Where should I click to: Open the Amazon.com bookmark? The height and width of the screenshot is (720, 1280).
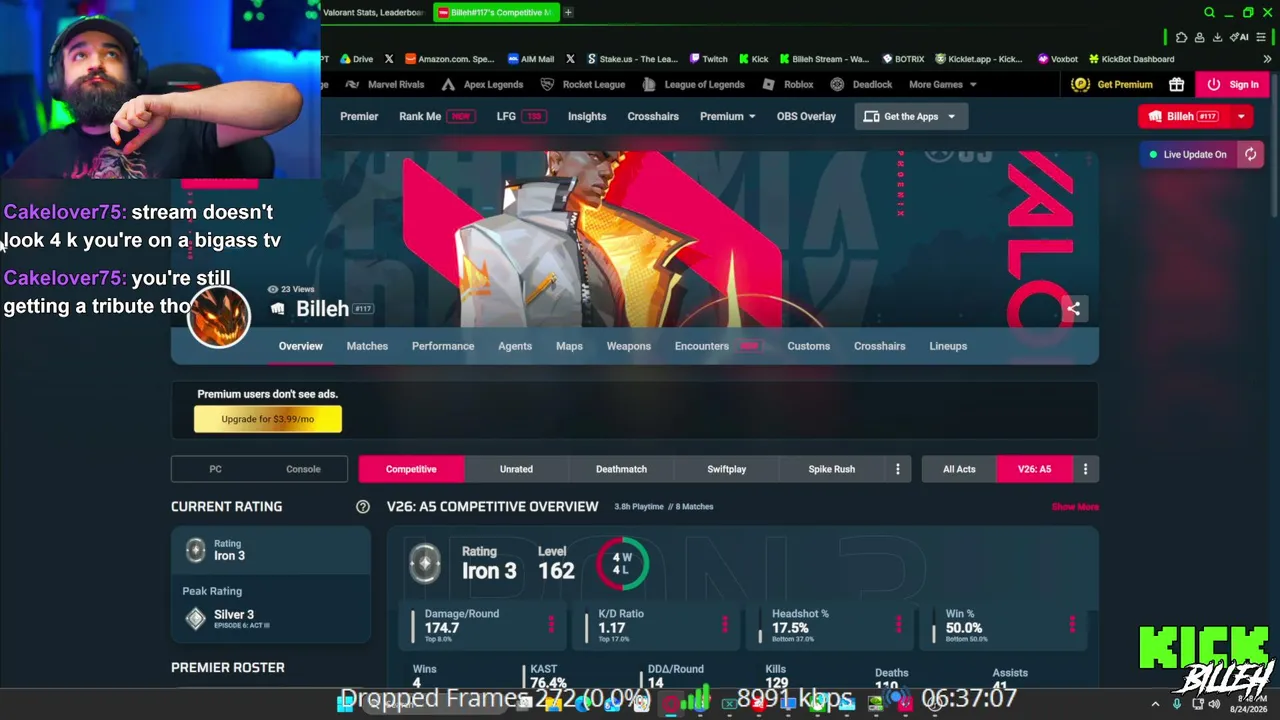449,59
